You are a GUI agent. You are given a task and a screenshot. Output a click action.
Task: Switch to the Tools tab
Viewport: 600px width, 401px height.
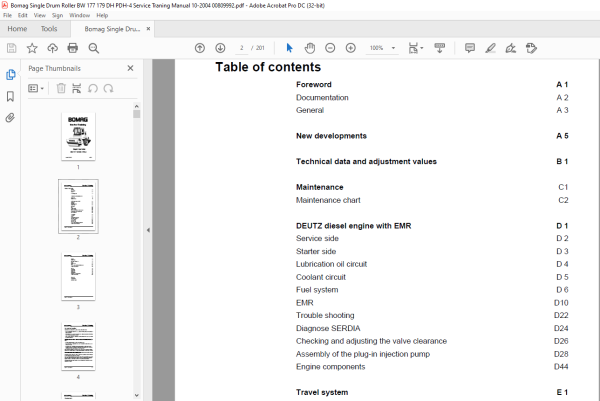tap(49, 29)
